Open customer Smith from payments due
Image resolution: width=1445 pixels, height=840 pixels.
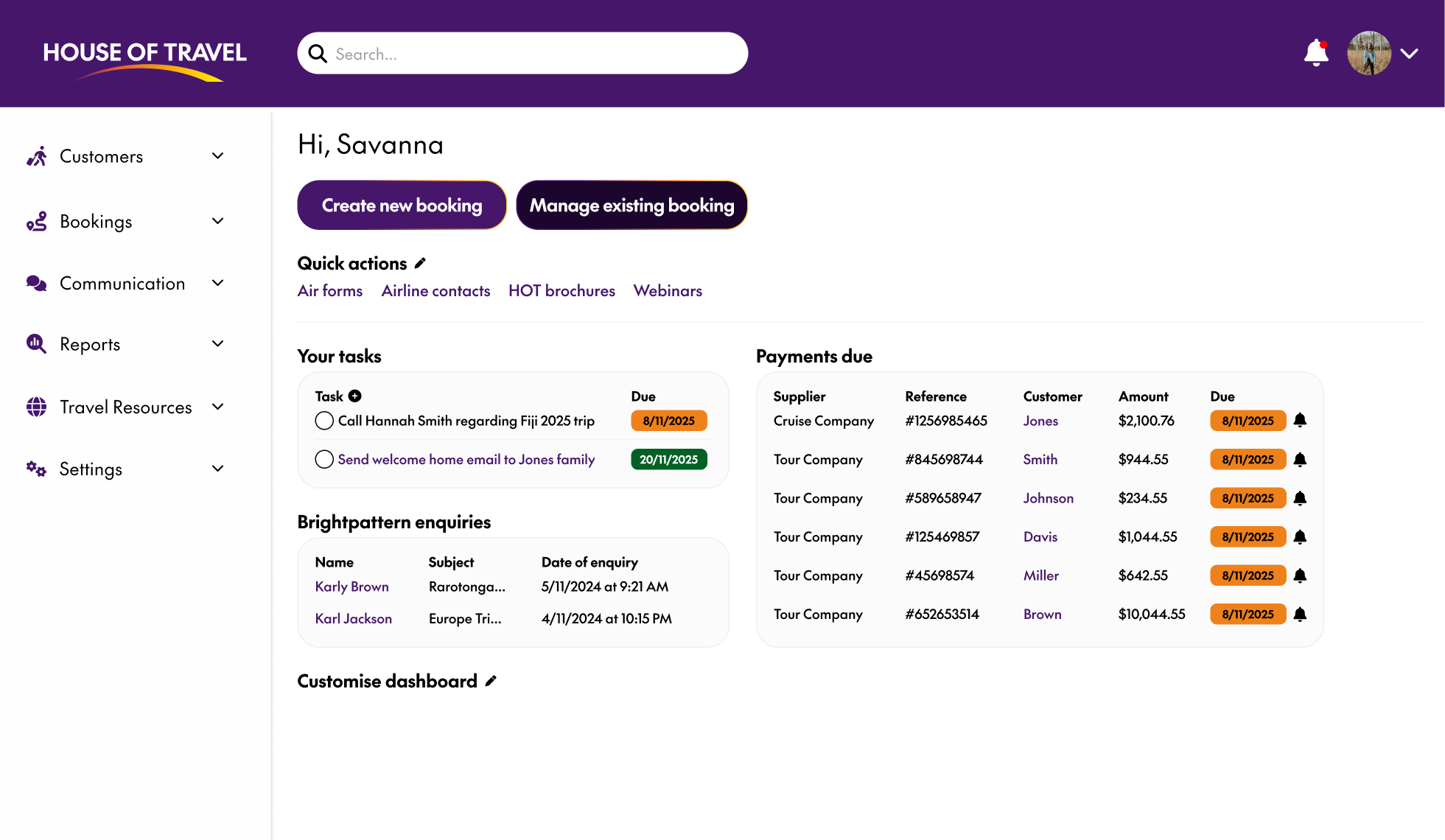1040,459
